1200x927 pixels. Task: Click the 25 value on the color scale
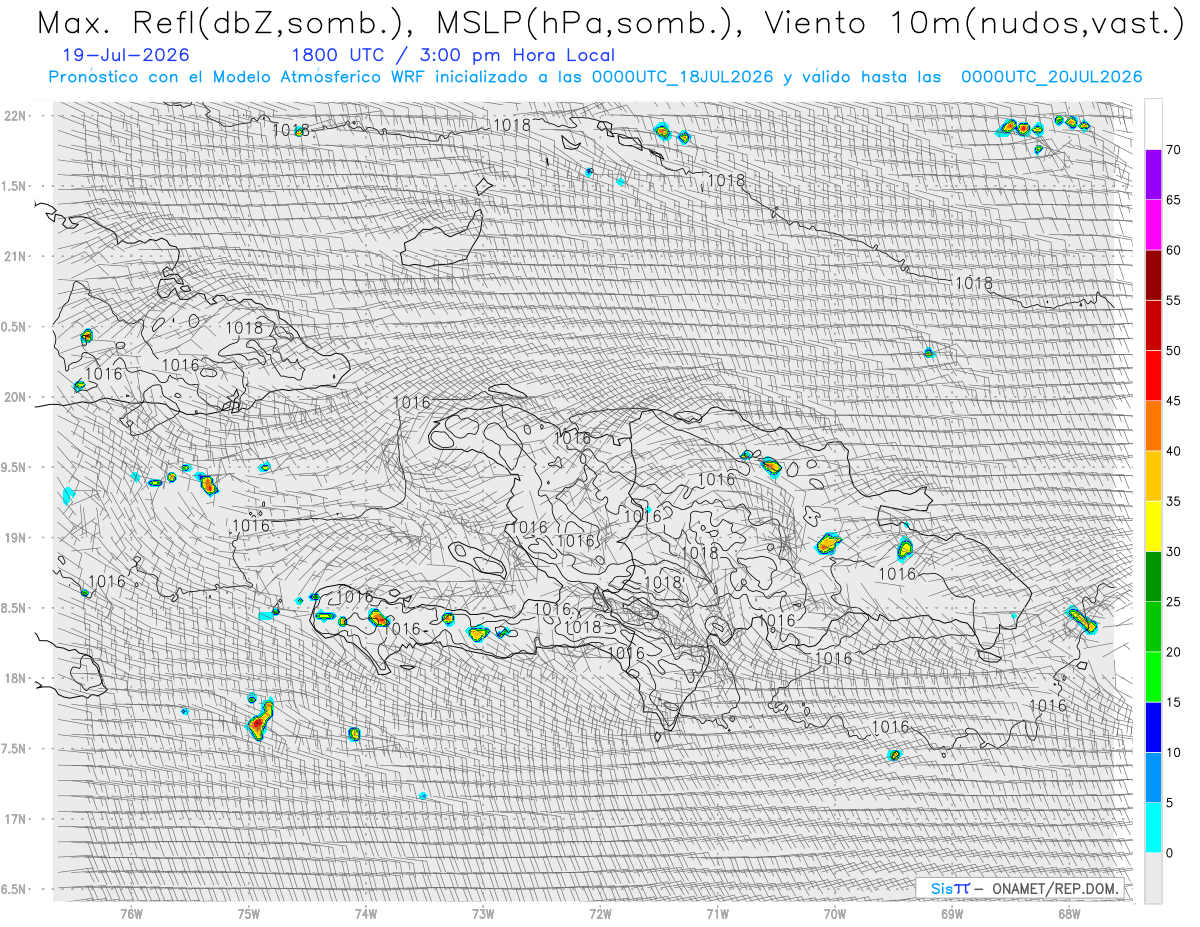pyautogui.click(x=1174, y=602)
